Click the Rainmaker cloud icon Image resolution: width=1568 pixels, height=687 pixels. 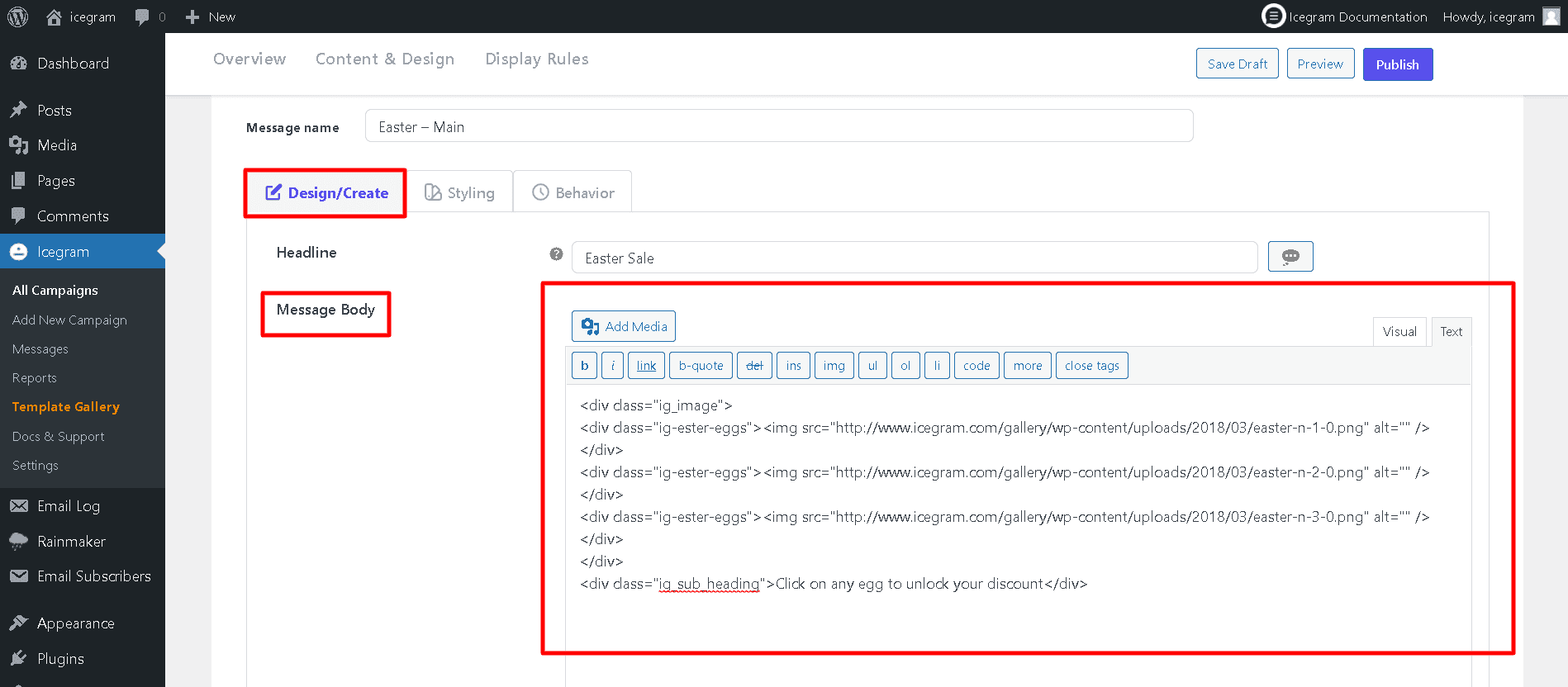click(18, 541)
